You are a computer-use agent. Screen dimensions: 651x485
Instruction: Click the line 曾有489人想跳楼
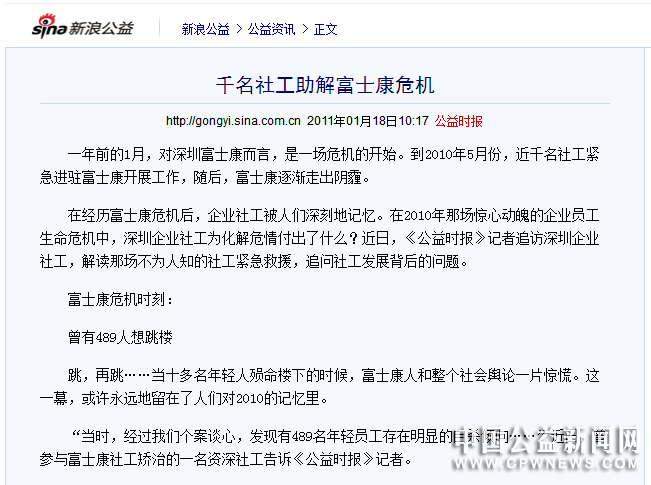click(120, 337)
